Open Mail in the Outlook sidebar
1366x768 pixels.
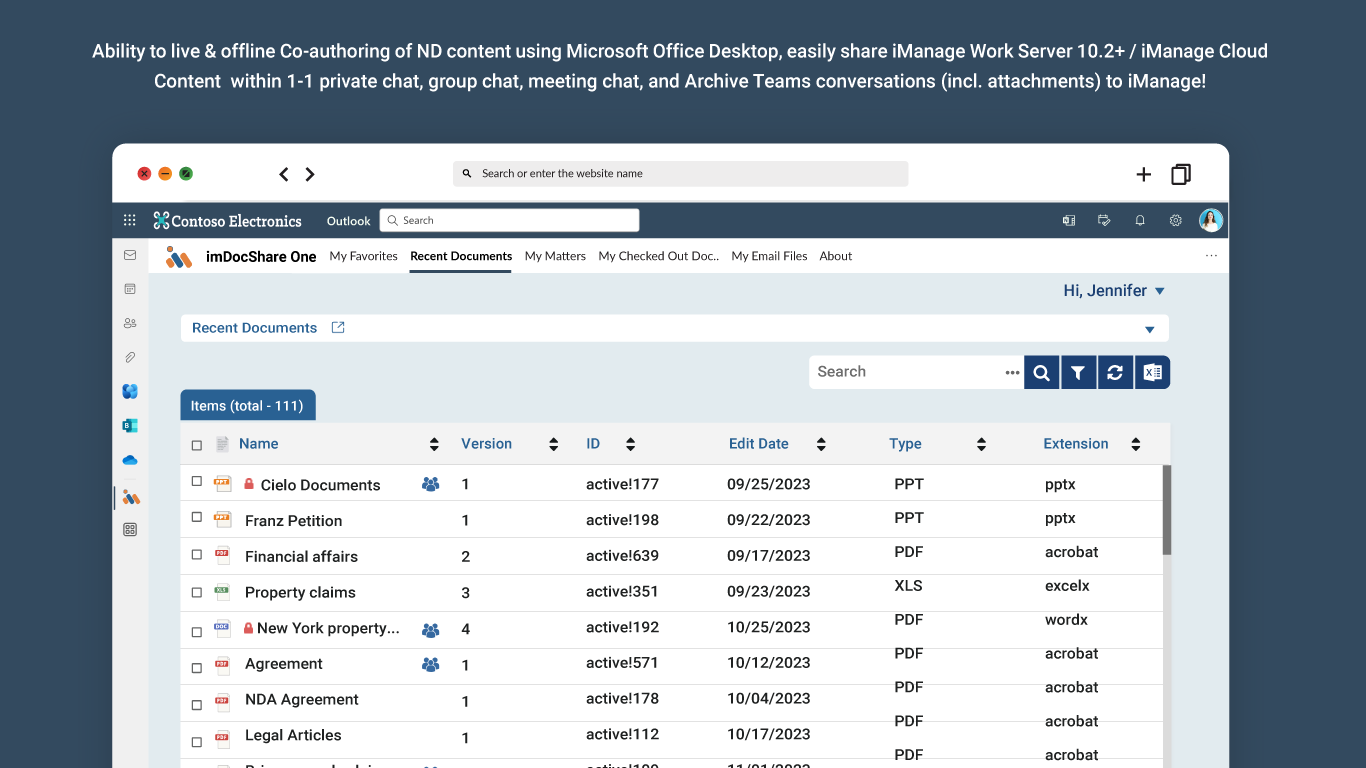(130, 255)
